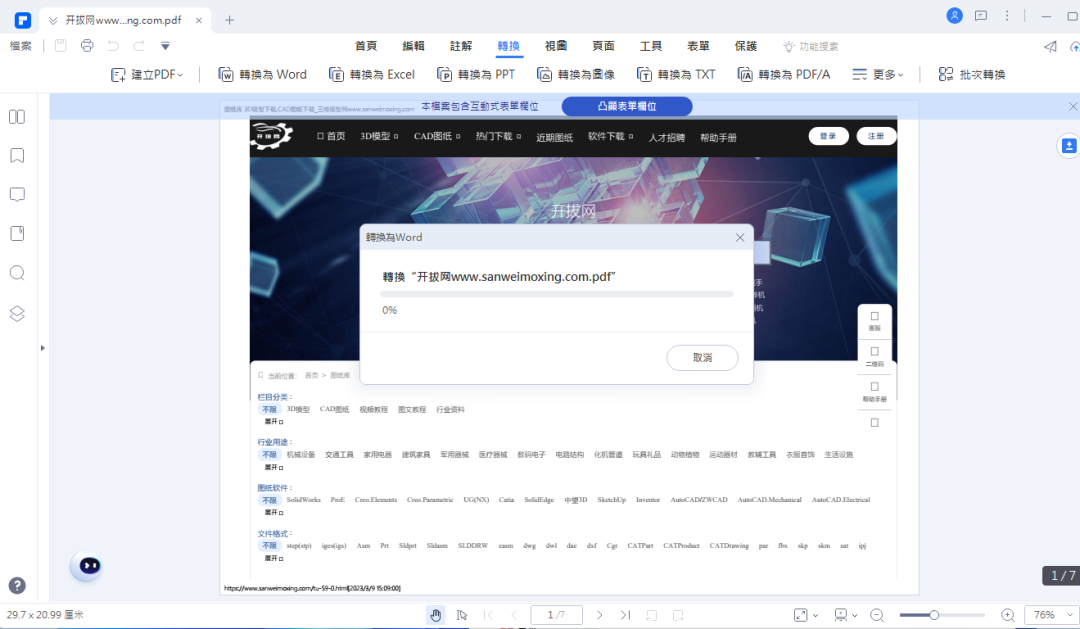The width and height of the screenshot is (1080, 629).
Task: Go to next page arrow
Action: [x=599, y=615]
